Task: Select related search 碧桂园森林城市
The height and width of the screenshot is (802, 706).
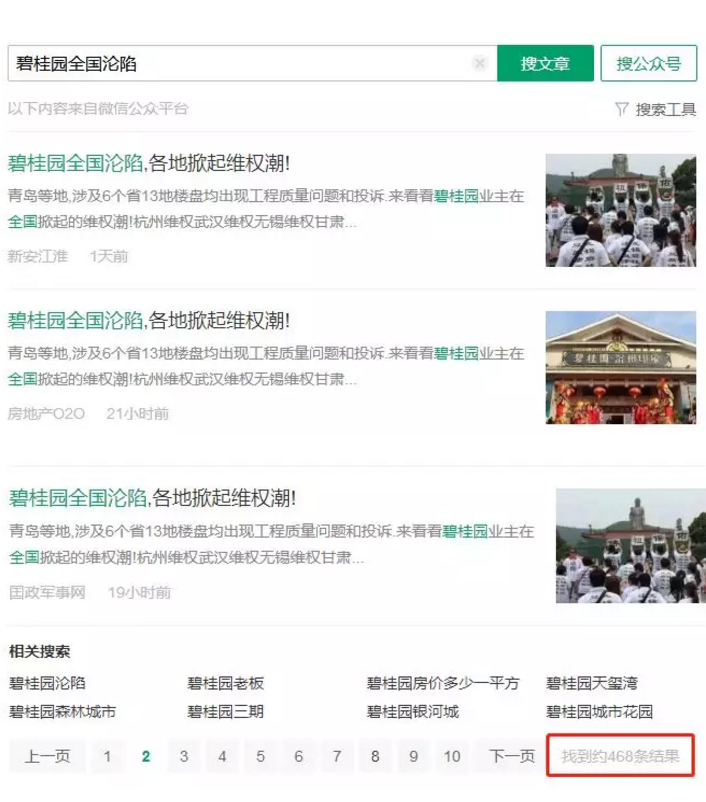Action: [62, 712]
